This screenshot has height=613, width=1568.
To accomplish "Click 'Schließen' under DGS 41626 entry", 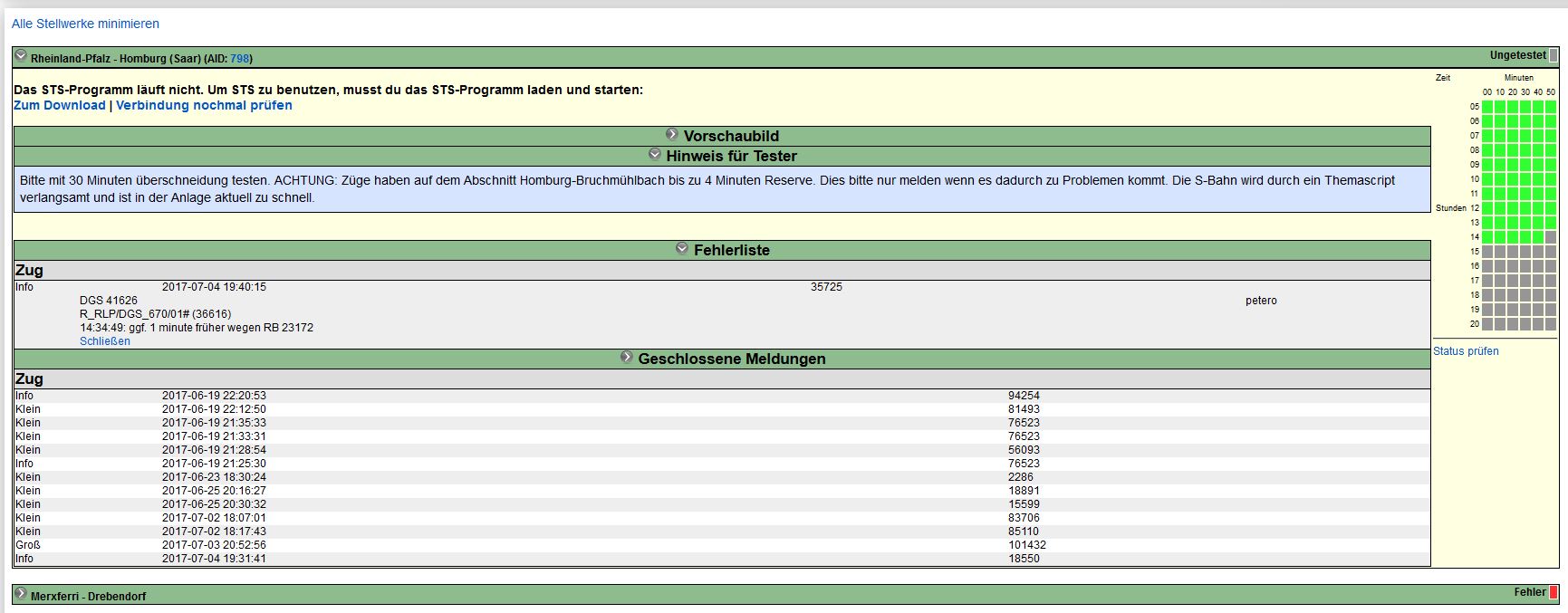I will [105, 341].
